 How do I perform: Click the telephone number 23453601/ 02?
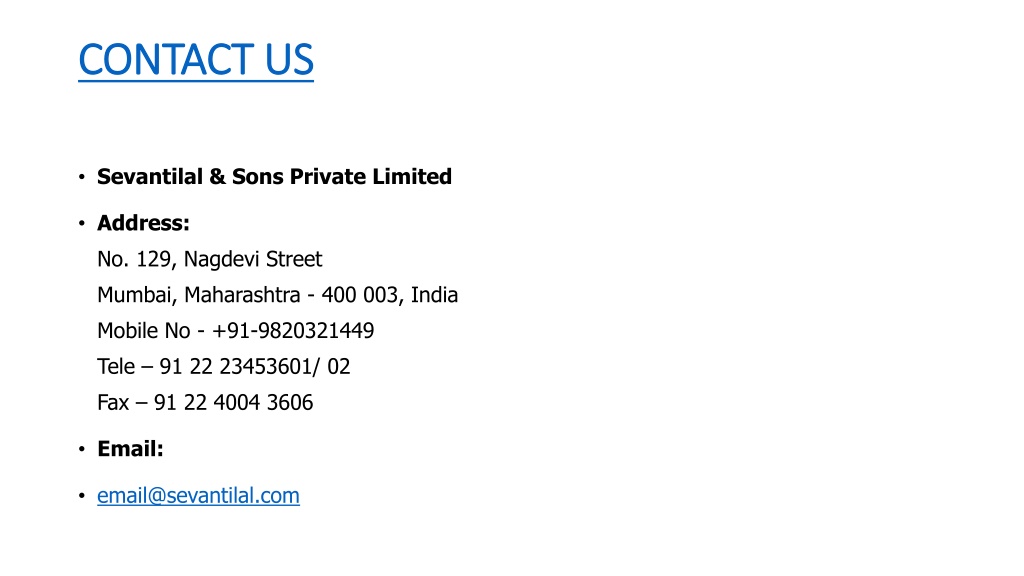pos(285,367)
